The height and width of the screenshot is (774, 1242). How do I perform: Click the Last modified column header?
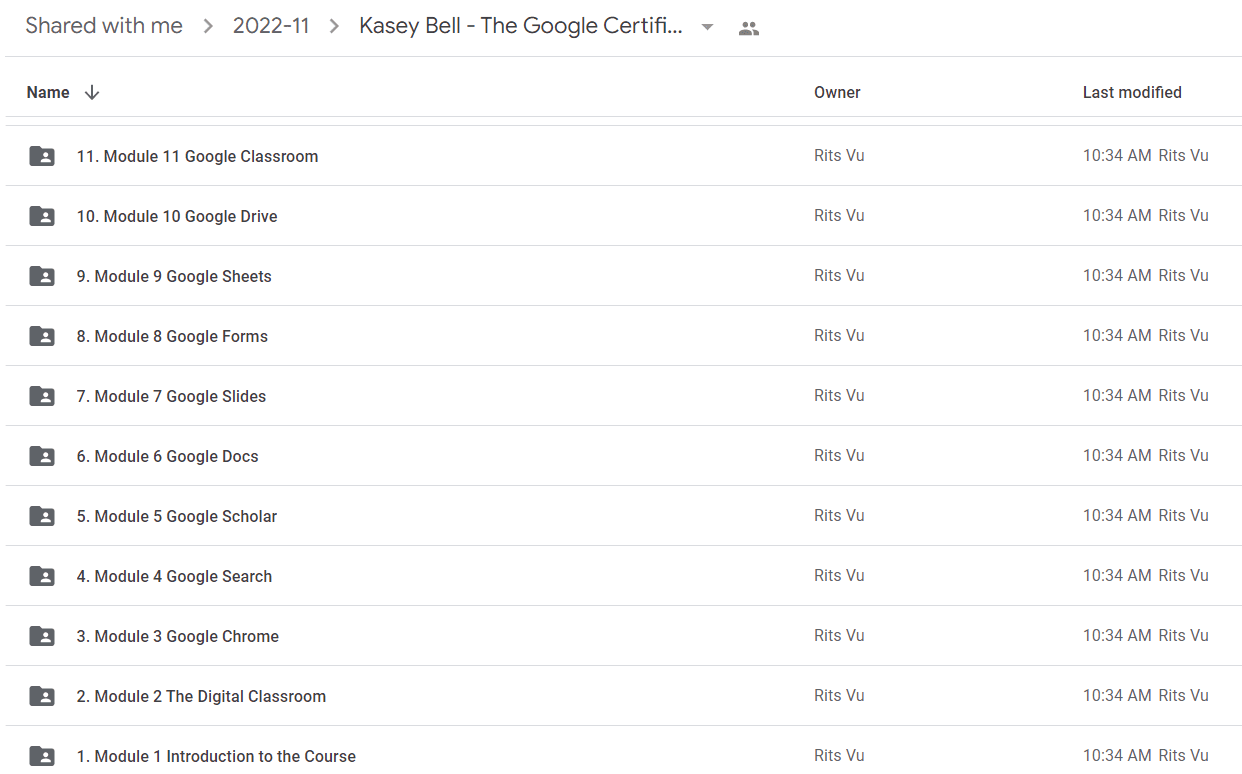(x=1132, y=92)
